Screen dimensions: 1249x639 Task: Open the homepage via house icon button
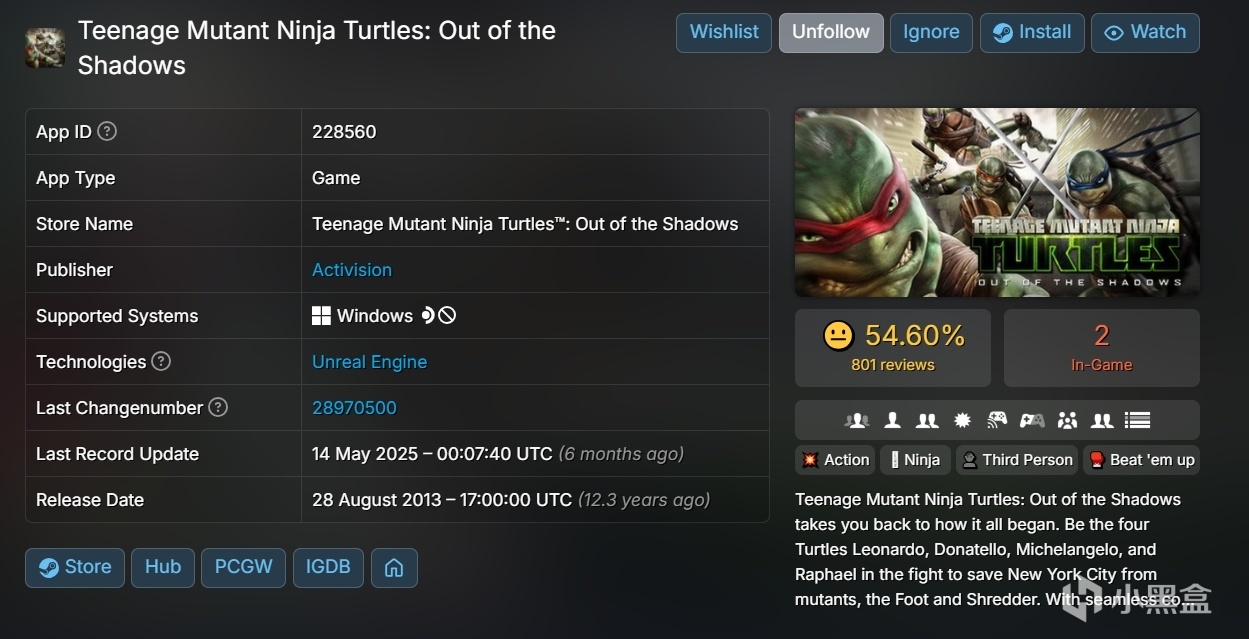[394, 567]
